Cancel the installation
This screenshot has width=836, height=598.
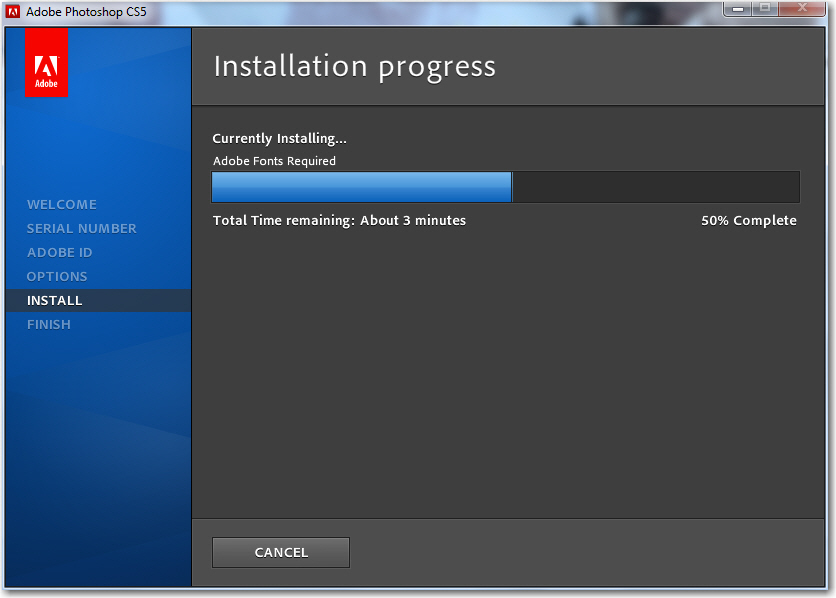[x=281, y=553]
